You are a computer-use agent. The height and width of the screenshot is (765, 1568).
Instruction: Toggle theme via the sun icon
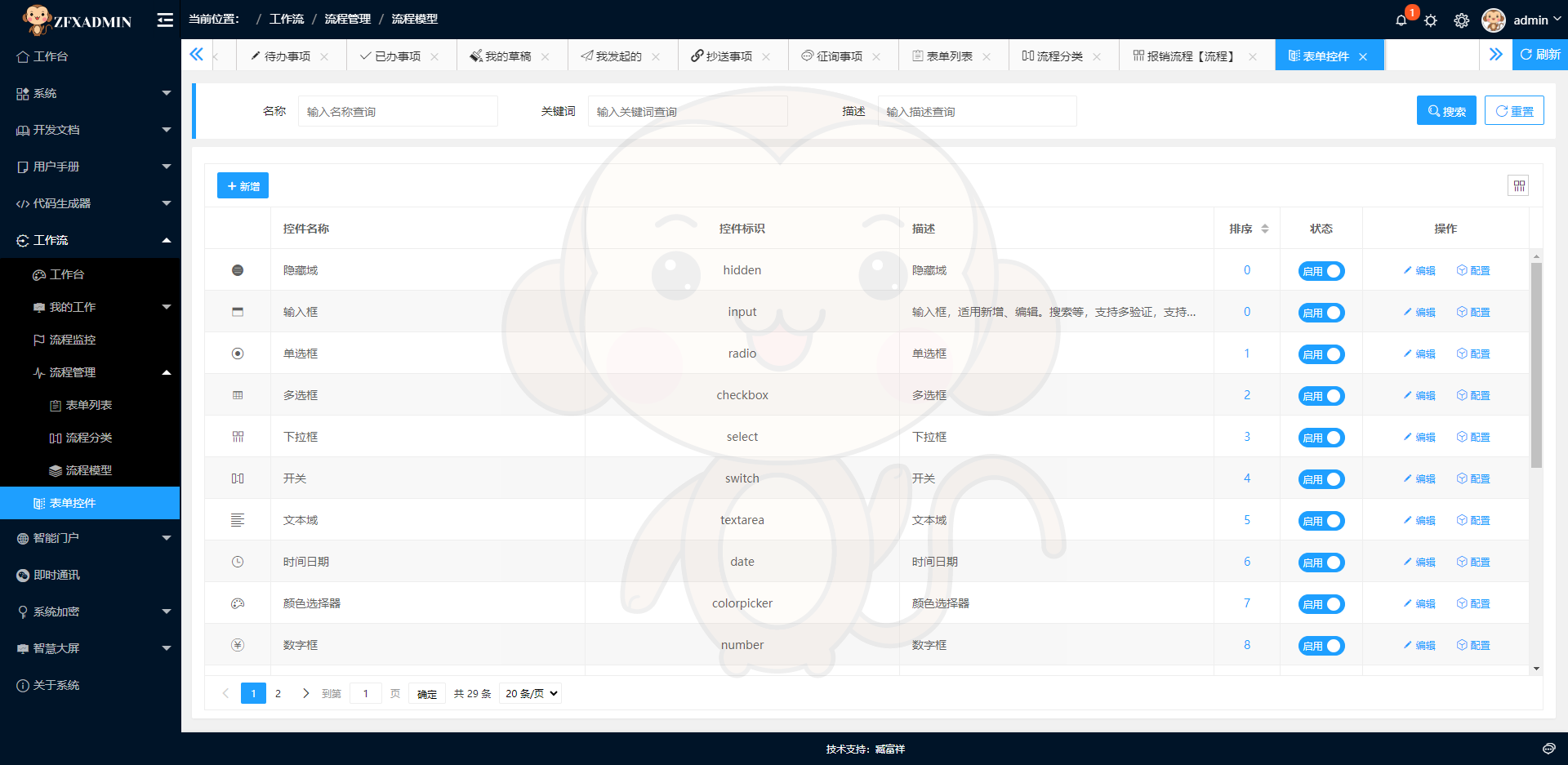1431,20
